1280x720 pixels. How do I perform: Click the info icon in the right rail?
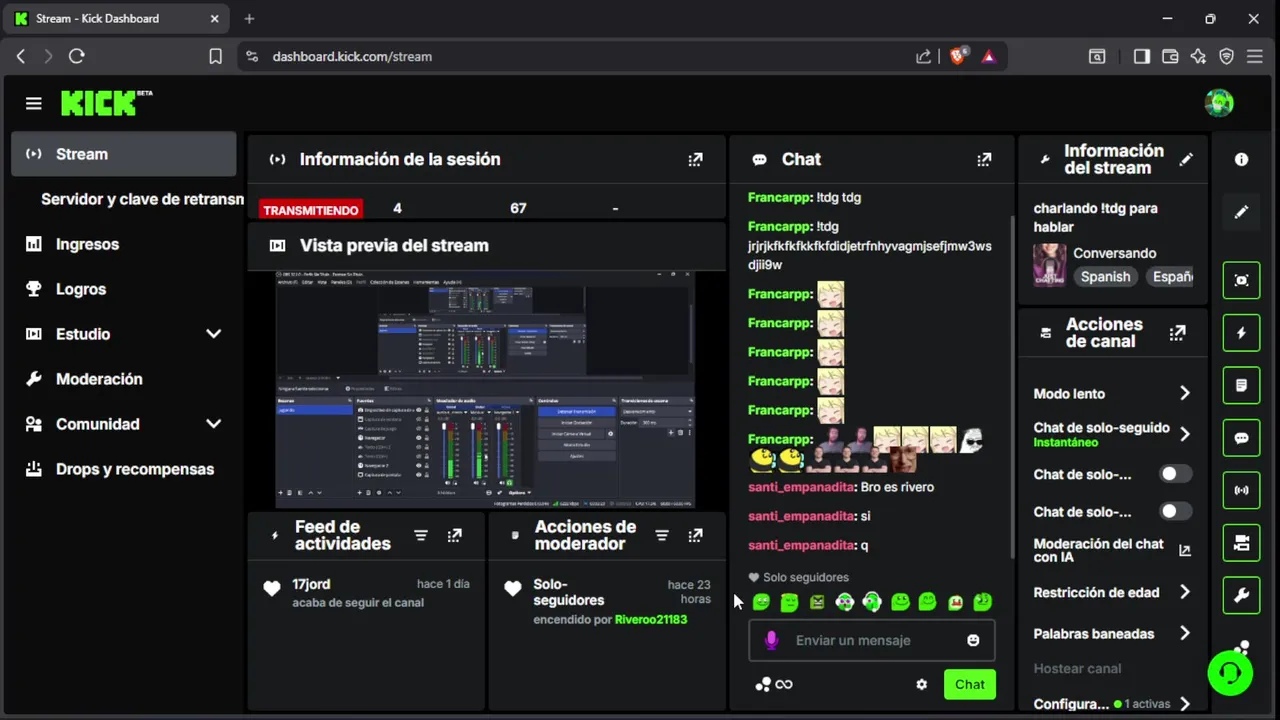coord(1241,159)
